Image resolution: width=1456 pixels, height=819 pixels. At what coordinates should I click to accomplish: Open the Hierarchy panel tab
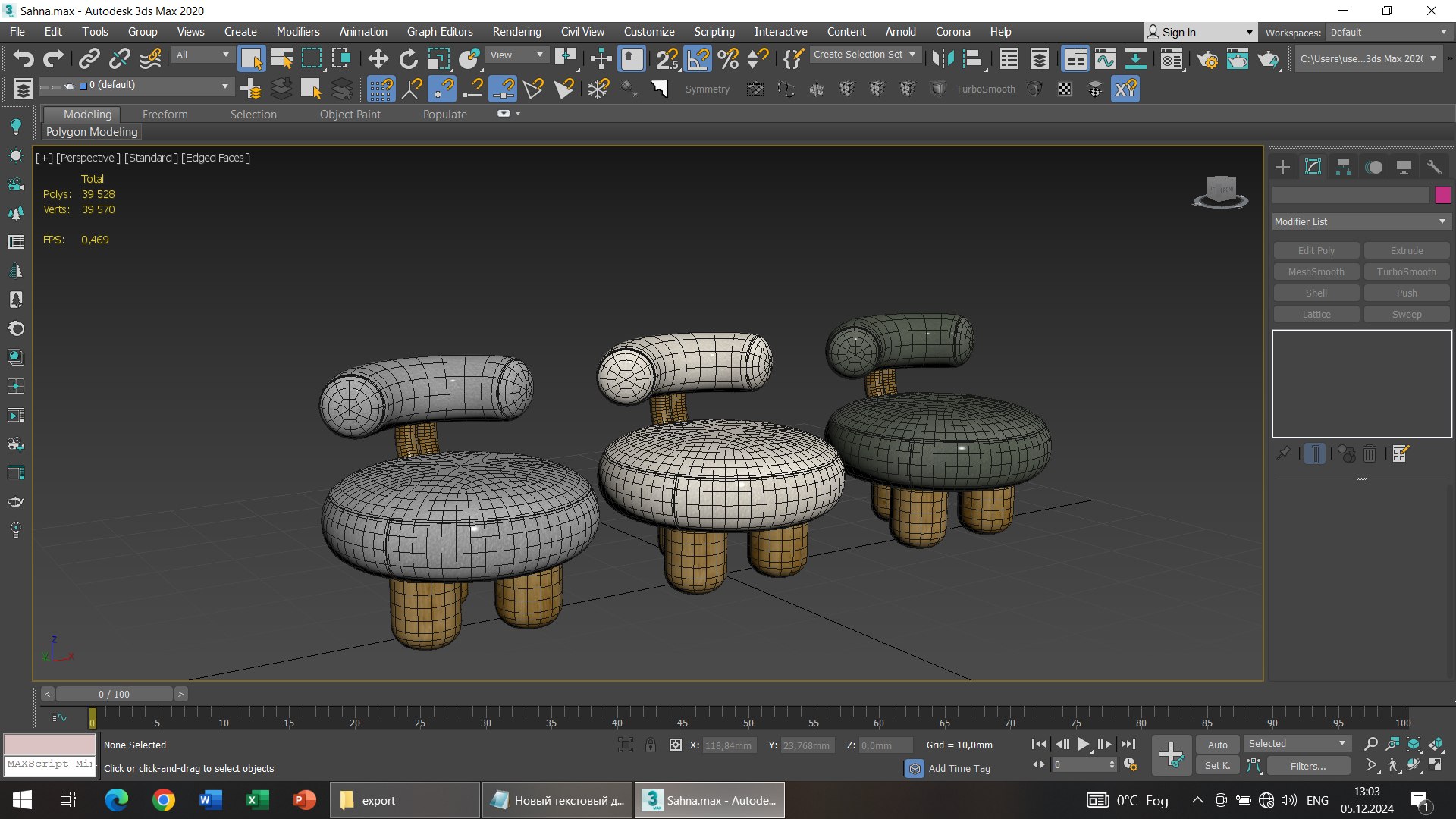[x=1343, y=167]
